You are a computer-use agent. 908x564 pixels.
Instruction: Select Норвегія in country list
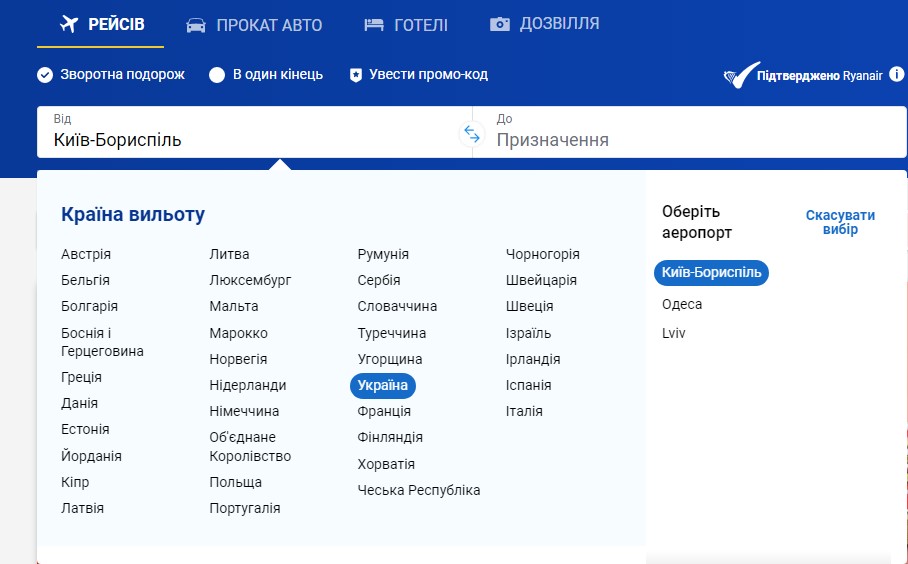pyautogui.click(x=238, y=359)
